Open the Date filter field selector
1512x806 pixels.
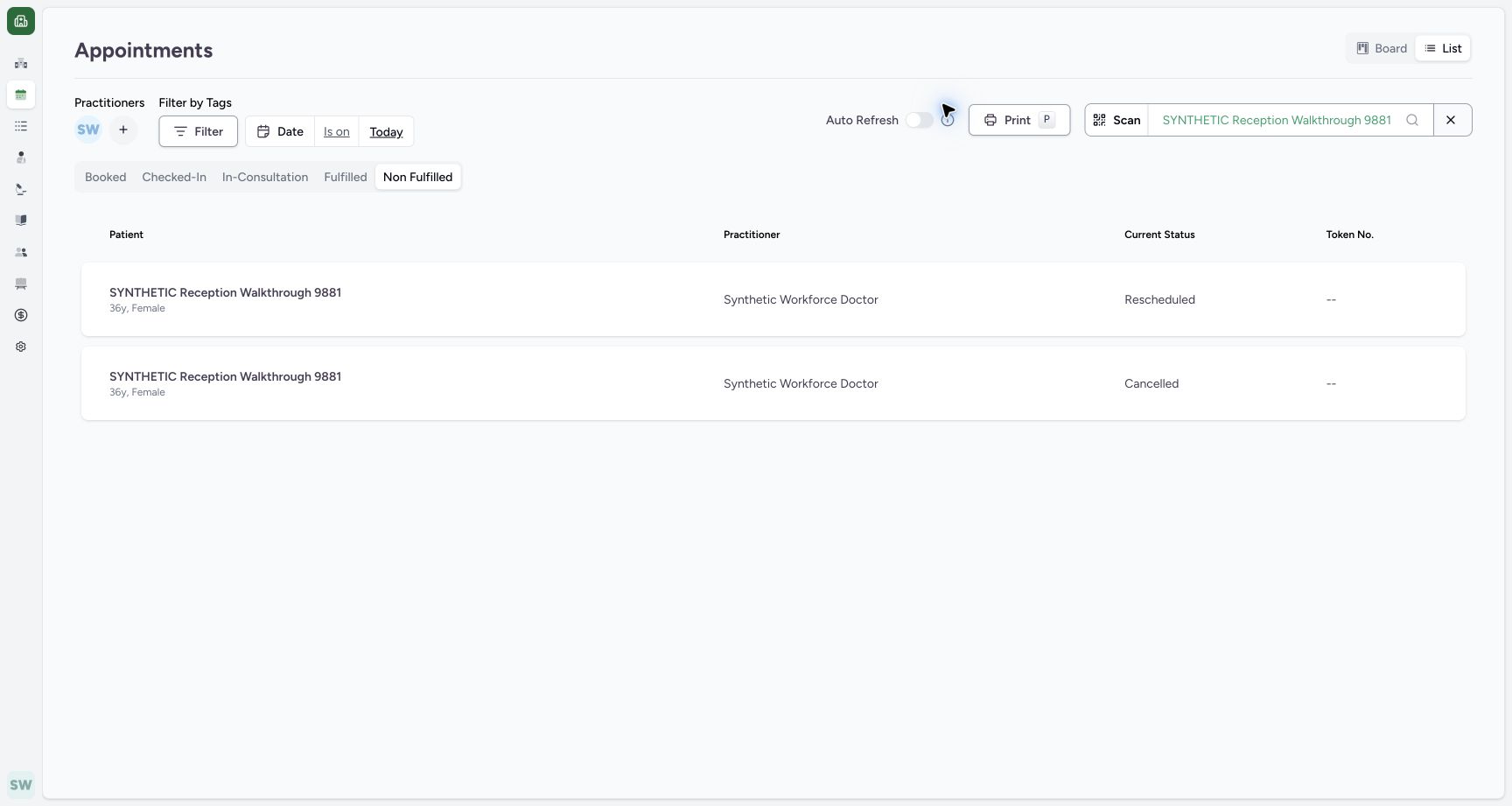280,131
